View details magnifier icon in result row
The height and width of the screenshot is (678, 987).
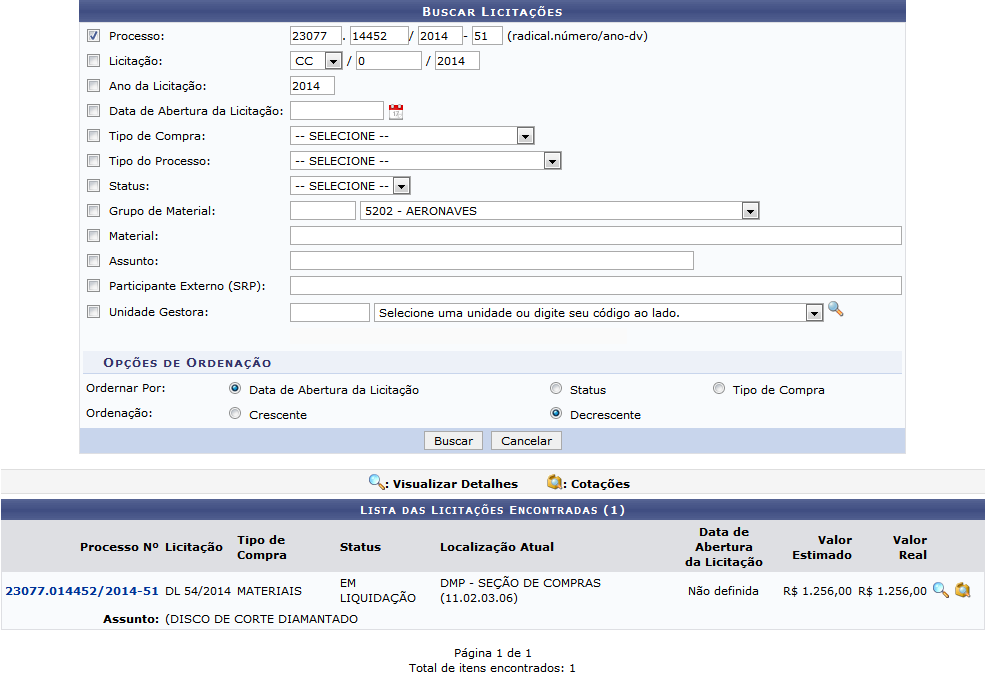(x=940, y=591)
